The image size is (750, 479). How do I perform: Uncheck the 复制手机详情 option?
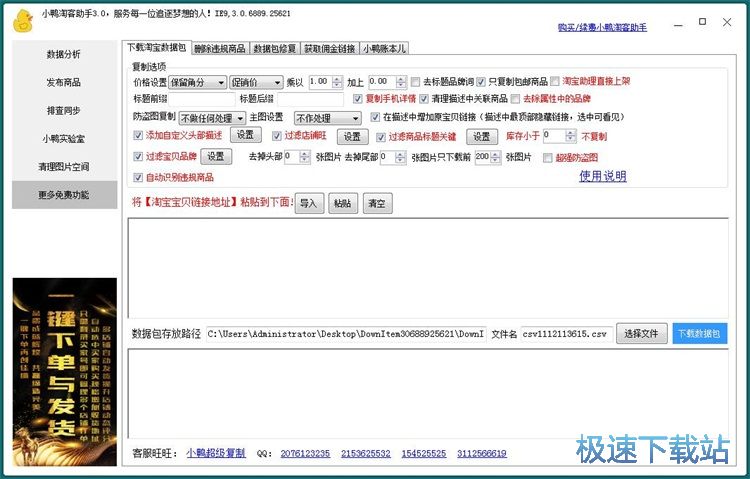pyautogui.click(x=359, y=99)
